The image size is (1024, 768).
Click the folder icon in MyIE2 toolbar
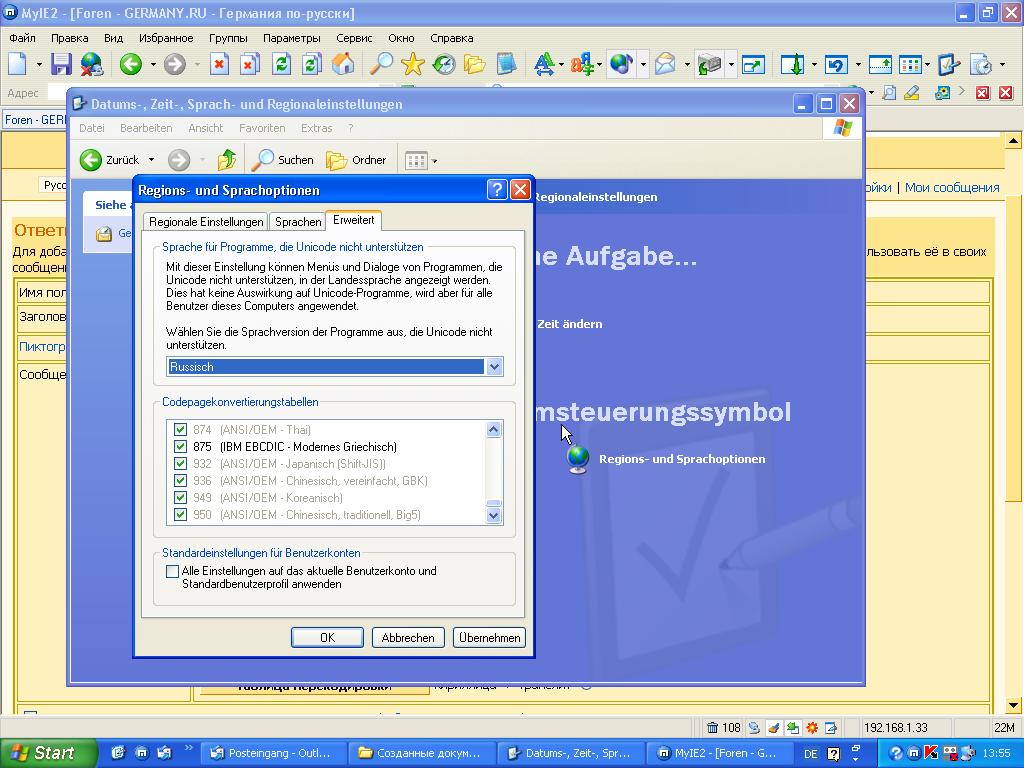[x=475, y=64]
